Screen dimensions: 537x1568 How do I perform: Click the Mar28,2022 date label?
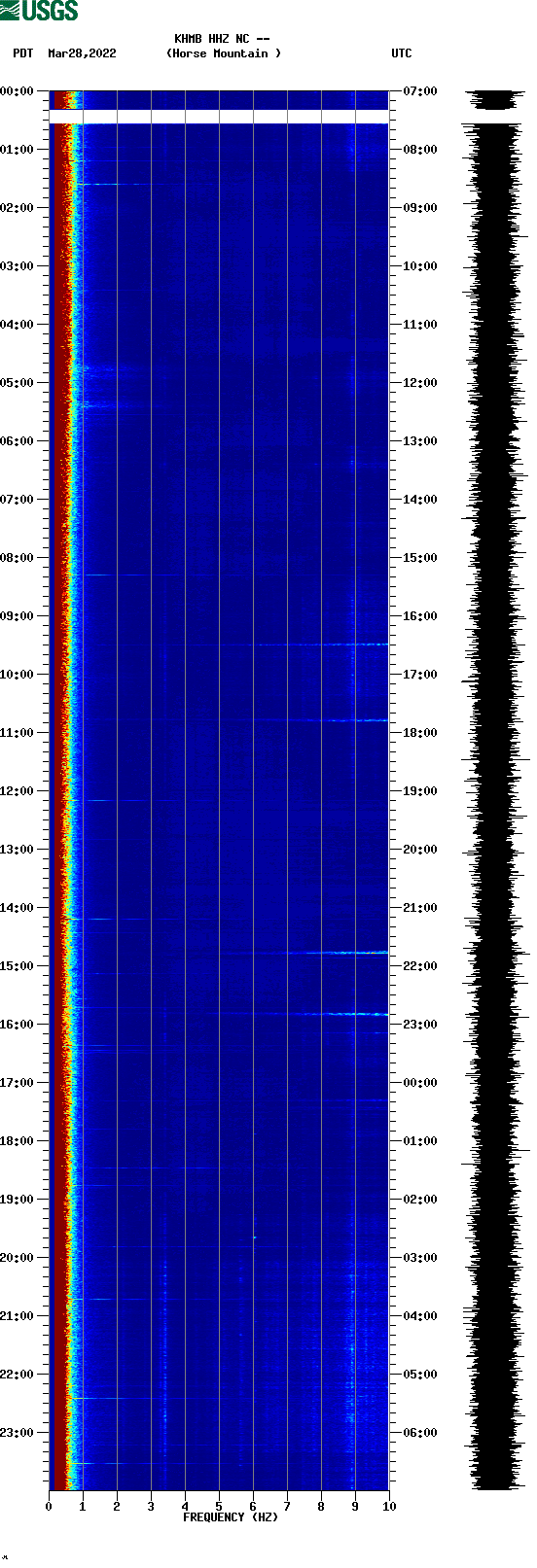coord(82,53)
